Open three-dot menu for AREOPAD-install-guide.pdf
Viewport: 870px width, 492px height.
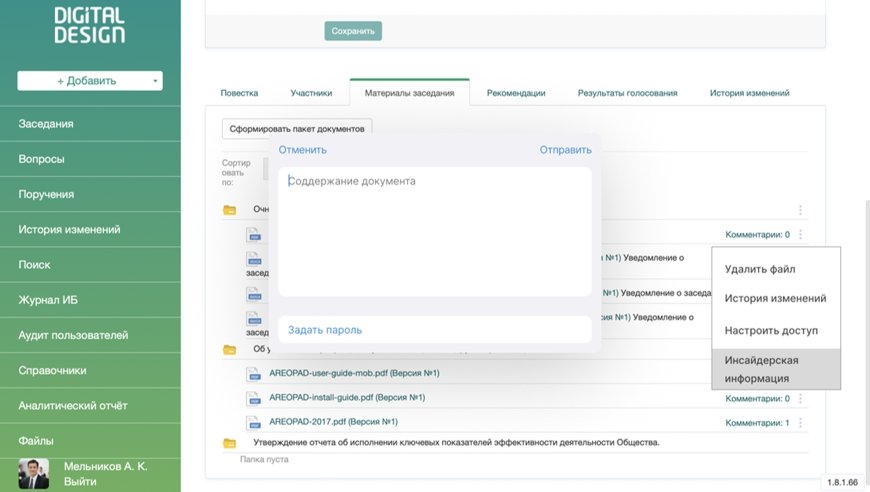[801, 399]
